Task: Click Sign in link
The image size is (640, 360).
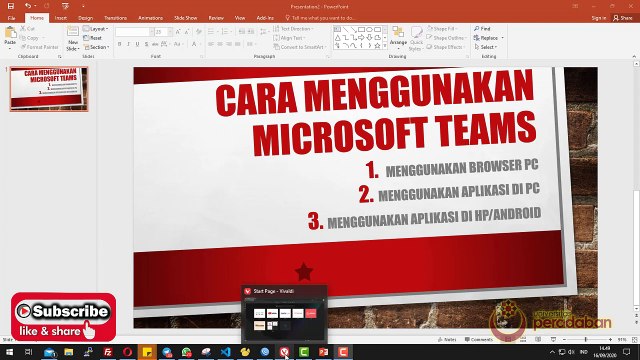Action: [599, 18]
